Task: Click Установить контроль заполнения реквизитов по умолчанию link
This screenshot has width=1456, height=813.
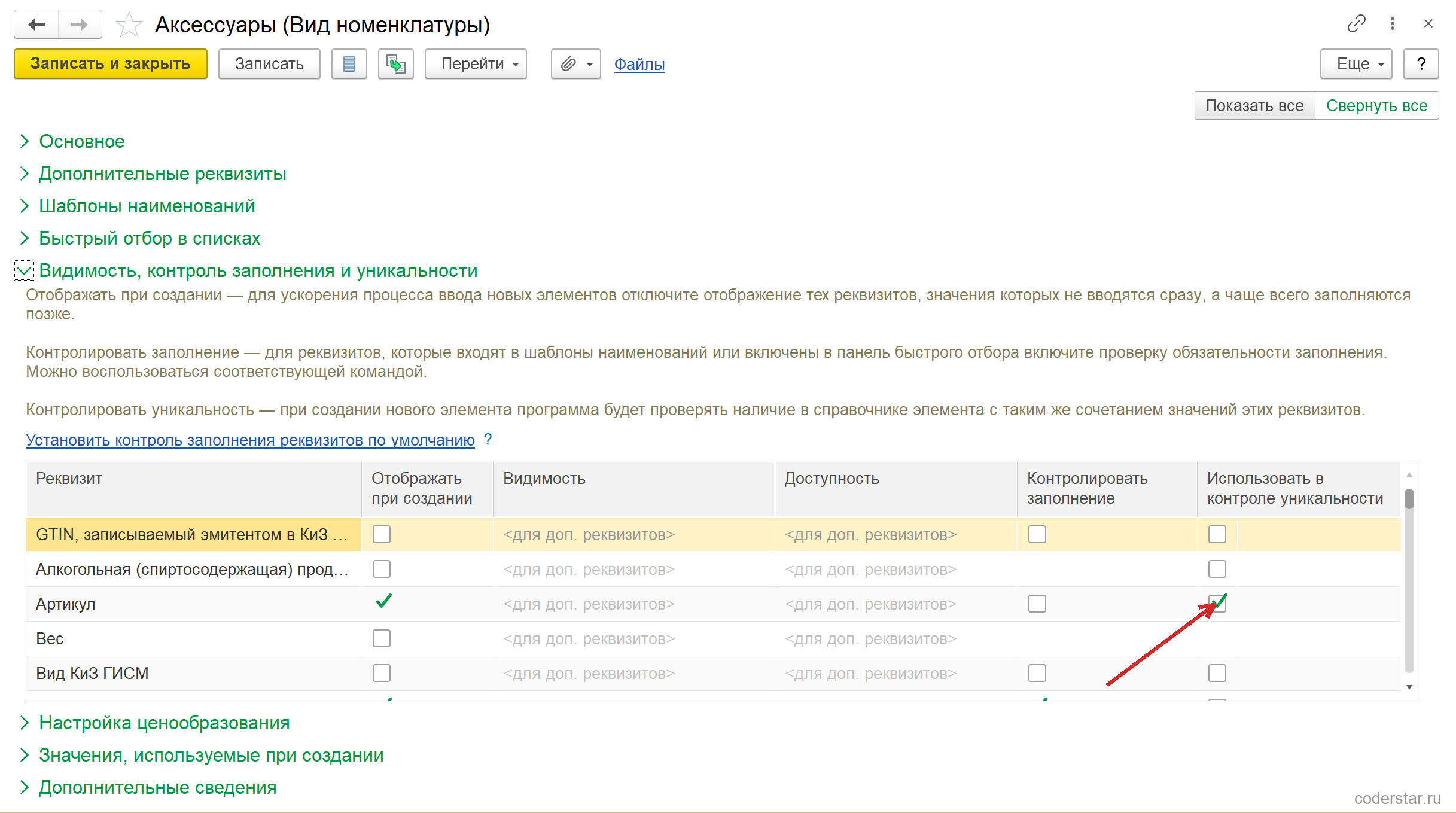Action: coord(250,440)
